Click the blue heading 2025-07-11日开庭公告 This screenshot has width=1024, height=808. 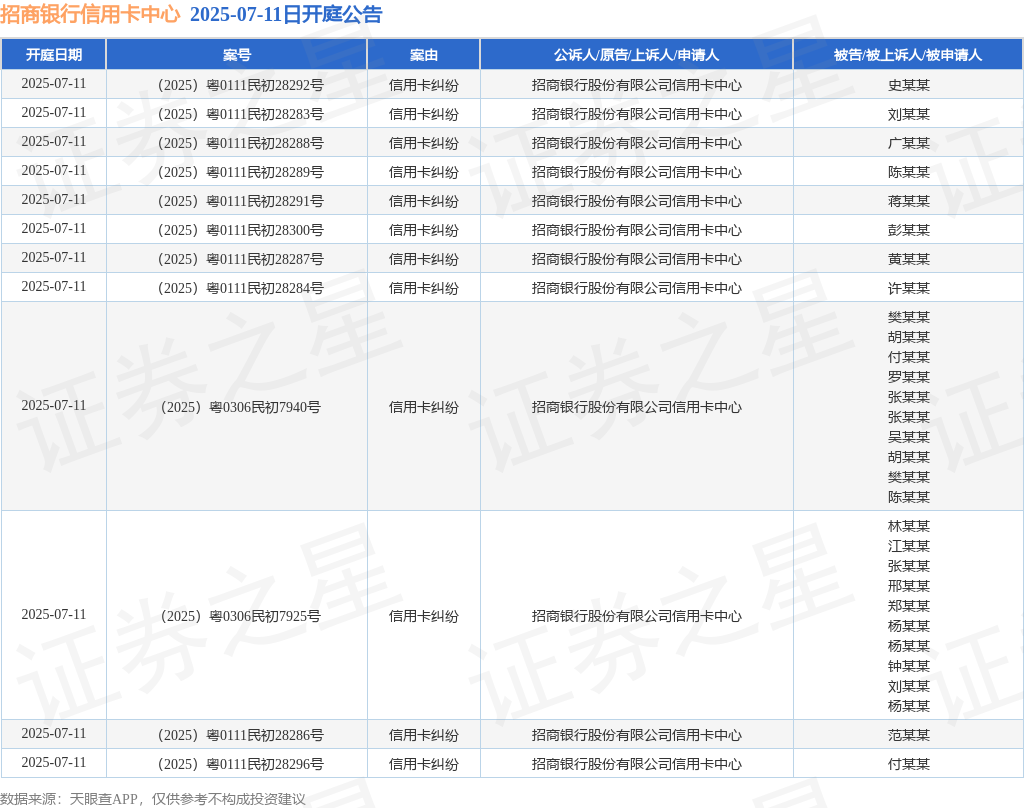286,14
